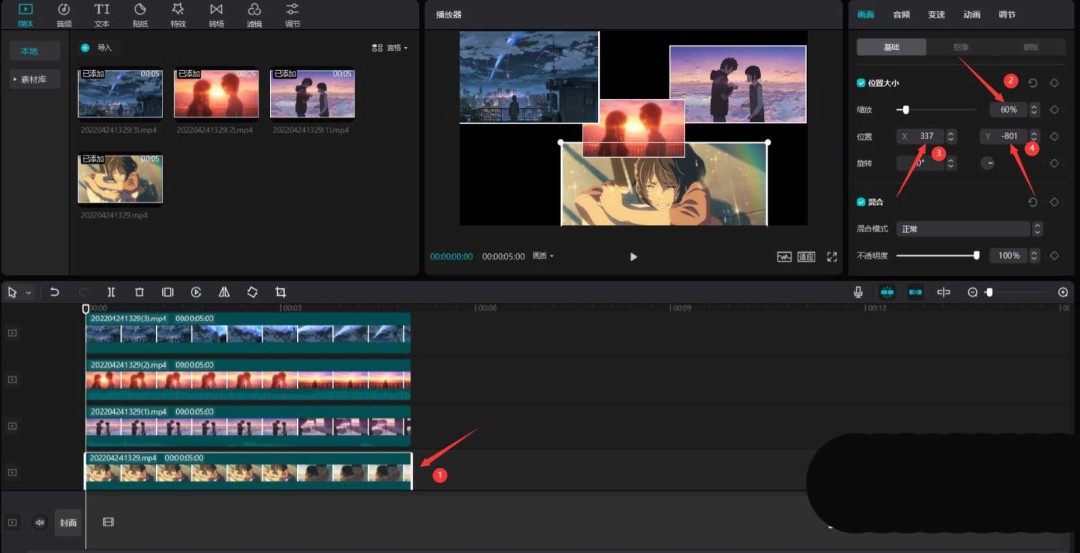1080x553 pixels.
Task: Uncheck the 位置大小 checkbox
Action: [861, 83]
